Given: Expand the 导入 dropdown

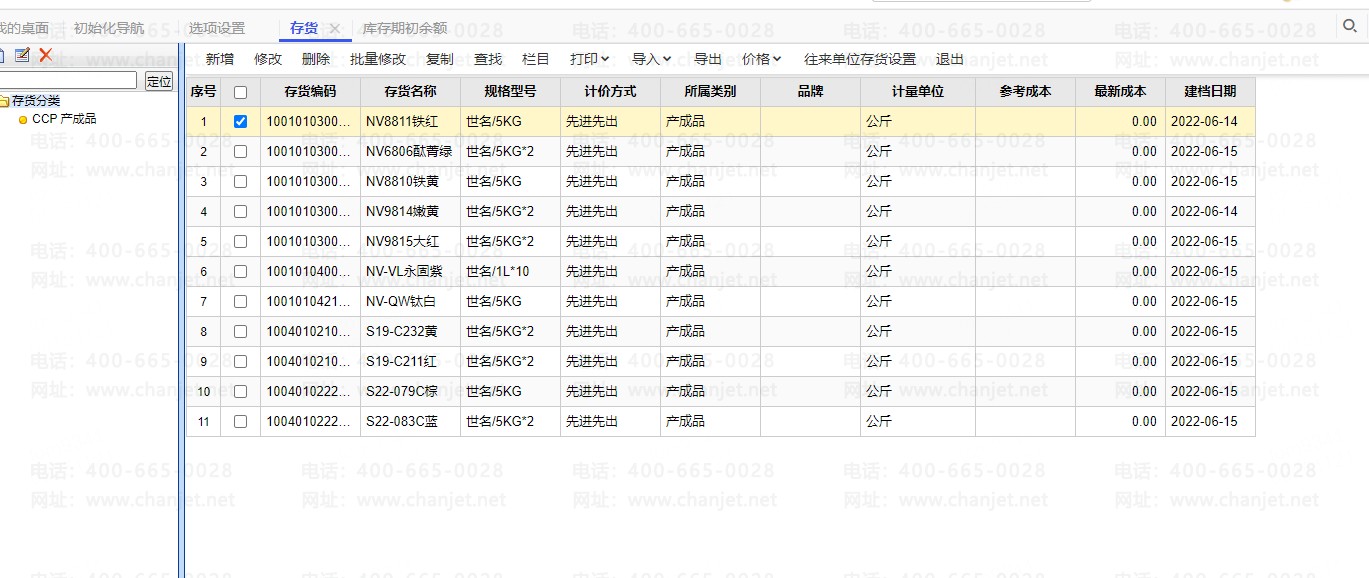Looking at the screenshot, I should (x=651, y=60).
